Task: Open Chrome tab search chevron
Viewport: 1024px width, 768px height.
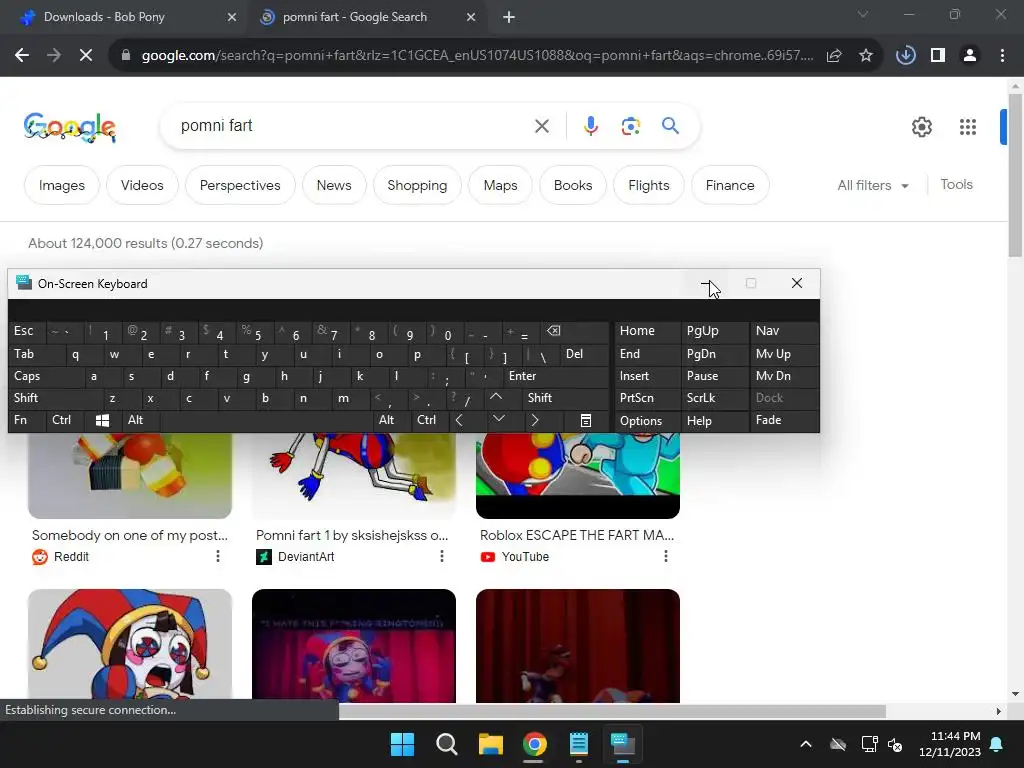Action: click(863, 14)
